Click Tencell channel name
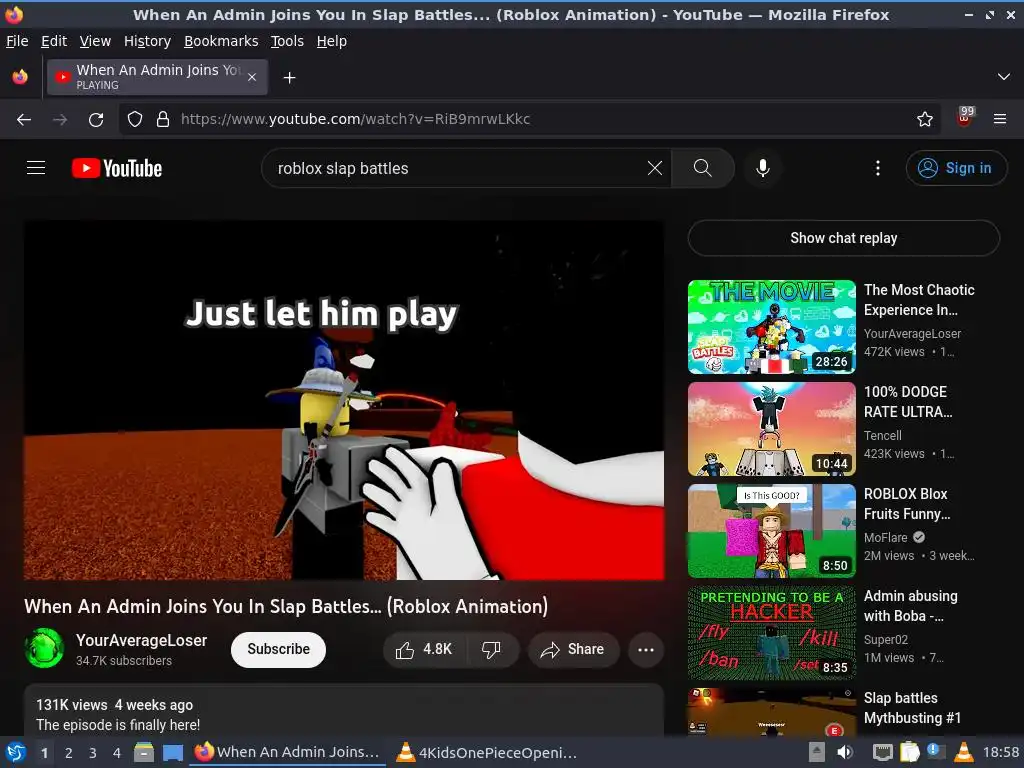This screenshot has width=1024, height=768. point(882,436)
